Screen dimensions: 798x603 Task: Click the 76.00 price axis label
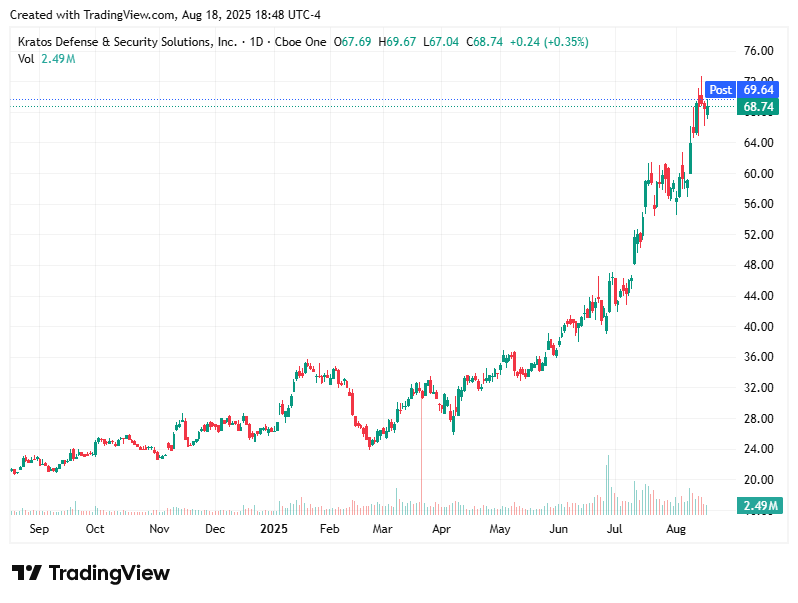[x=758, y=51]
